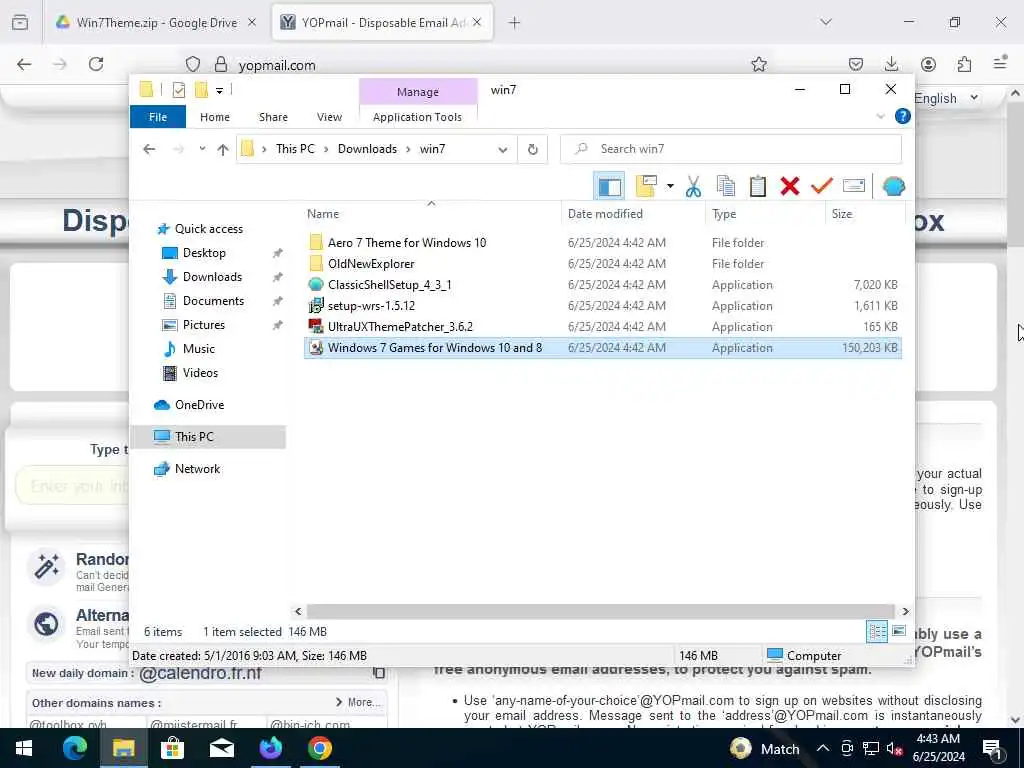Image resolution: width=1024 pixels, height=768 pixels.
Task: Expand the address bar history dropdown
Action: [x=503, y=150]
